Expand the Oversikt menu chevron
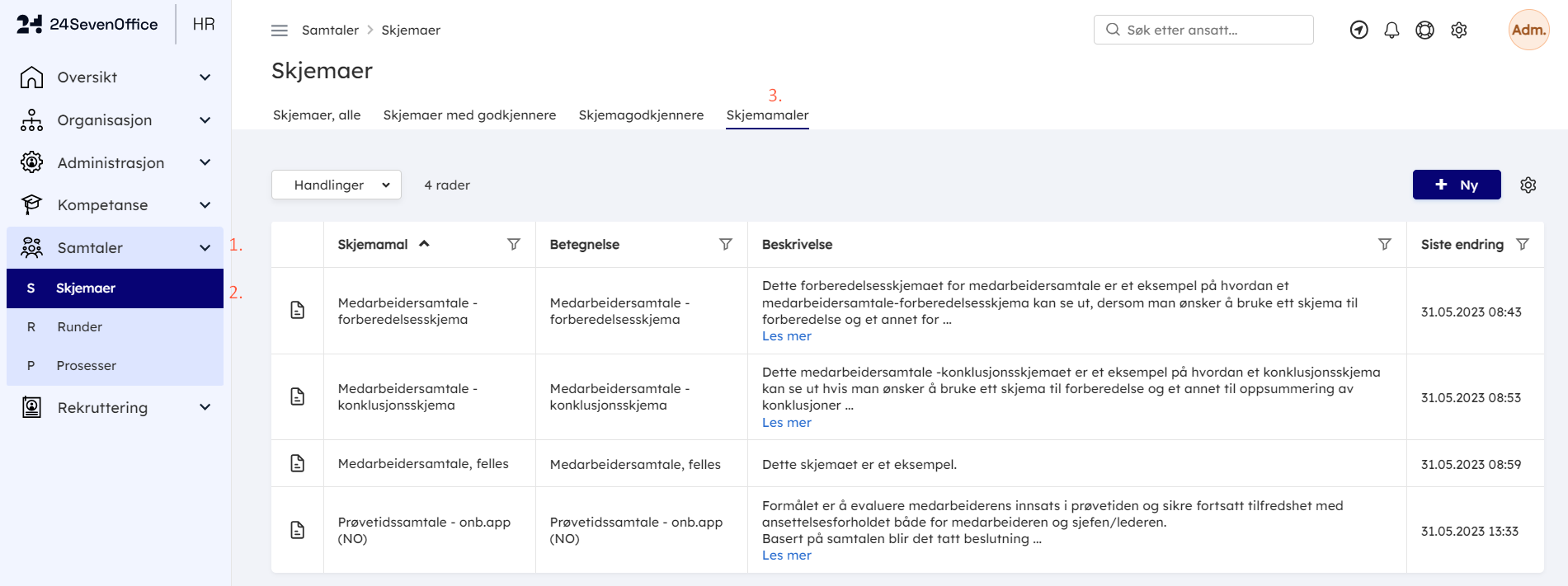Screen dimensions: 1568x586 click(x=205, y=77)
